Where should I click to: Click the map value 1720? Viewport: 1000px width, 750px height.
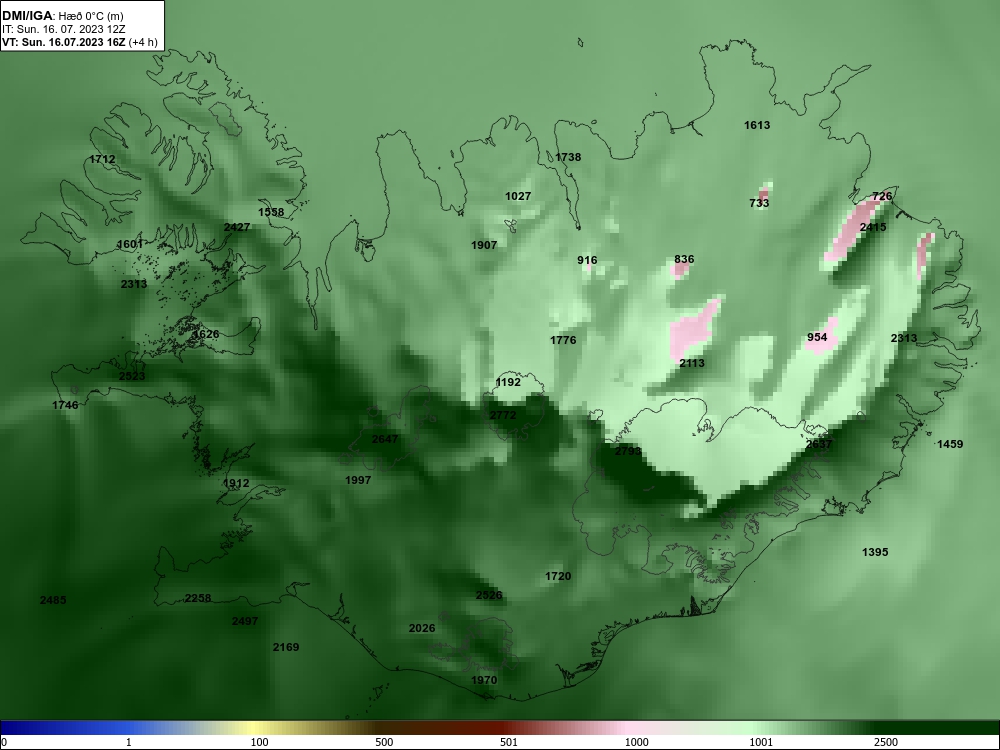click(x=558, y=577)
